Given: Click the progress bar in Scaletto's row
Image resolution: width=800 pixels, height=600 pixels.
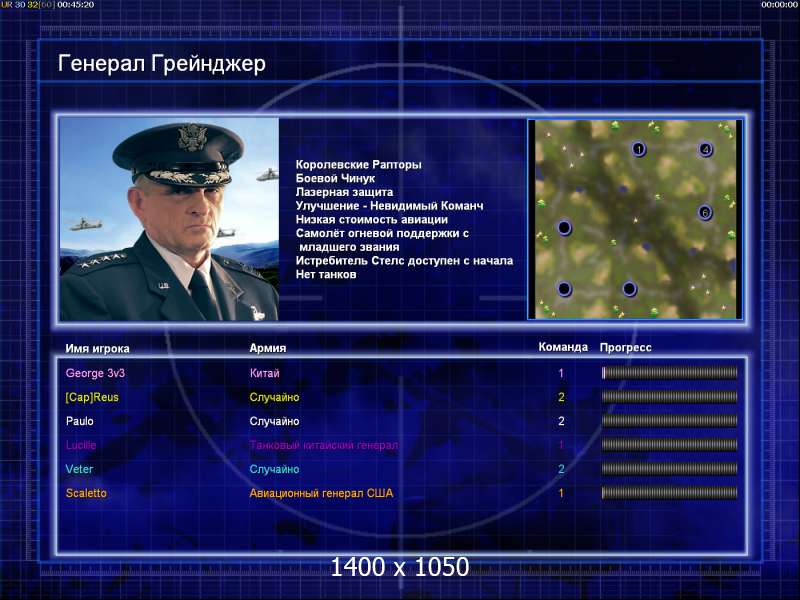Looking at the screenshot, I should (x=669, y=493).
